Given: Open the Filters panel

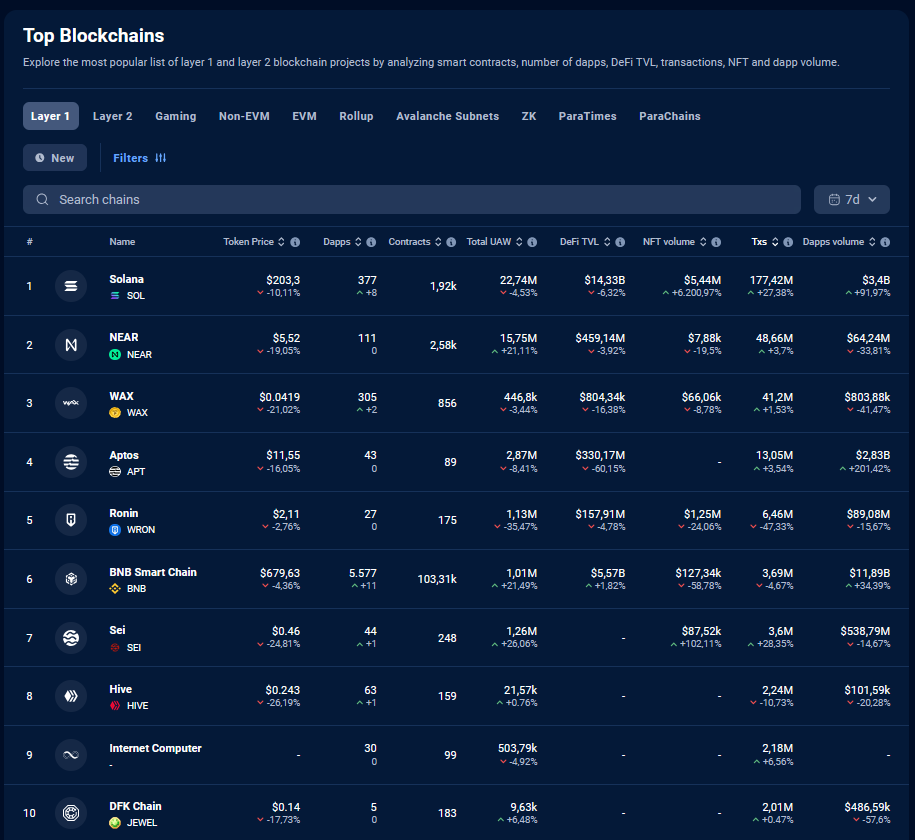Looking at the screenshot, I should coord(140,158).
